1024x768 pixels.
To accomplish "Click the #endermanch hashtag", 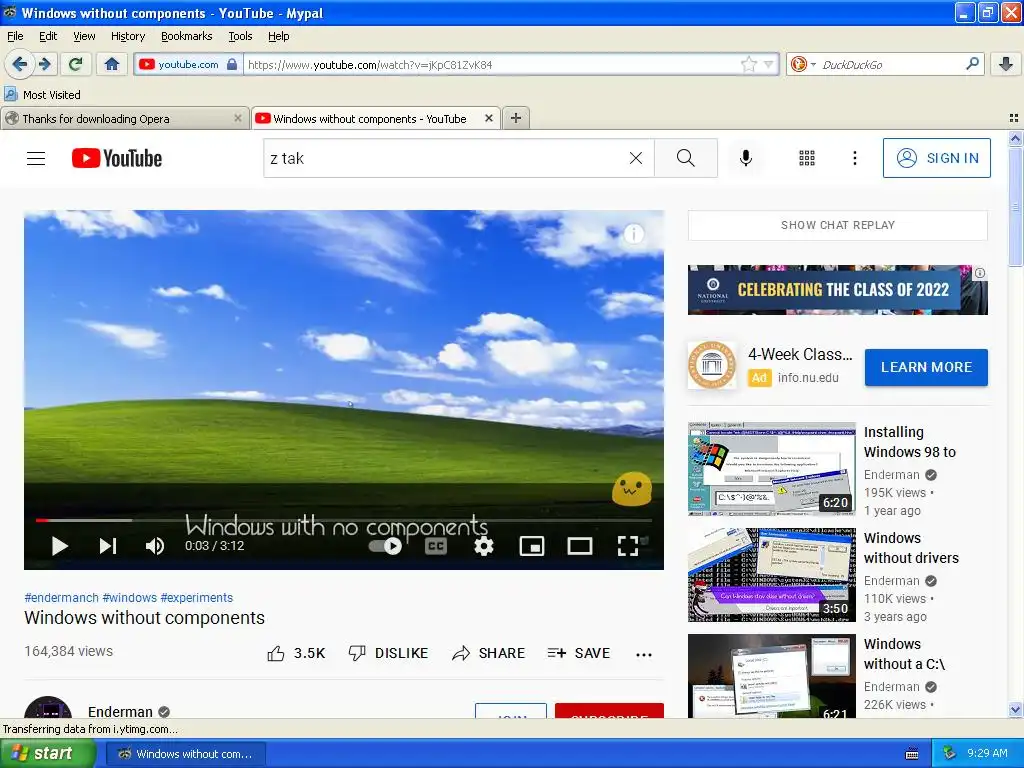I will [61, 598].
